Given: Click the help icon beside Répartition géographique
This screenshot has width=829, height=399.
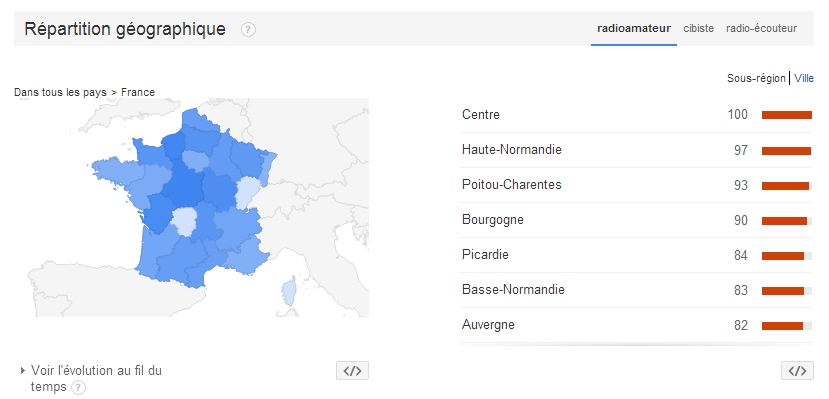Looking at the screenshot, I should [x=248, y=30].
